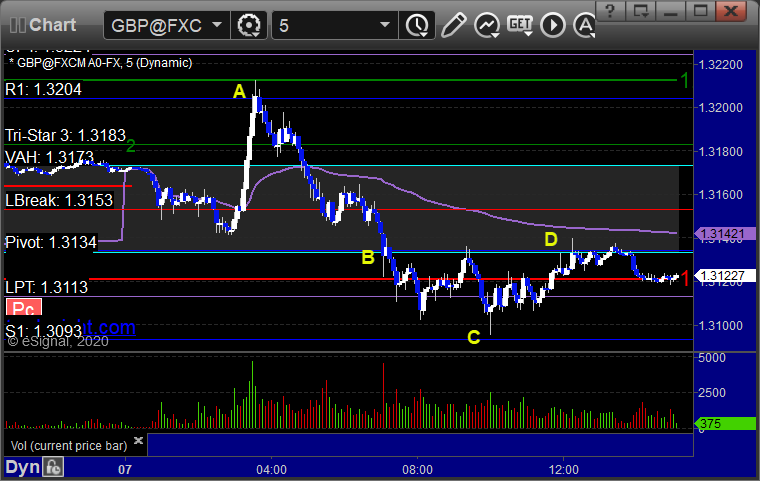Click the Vol (current price bar) label
Viewport: 760px width, 481px height.
click(x=69, y=445)
